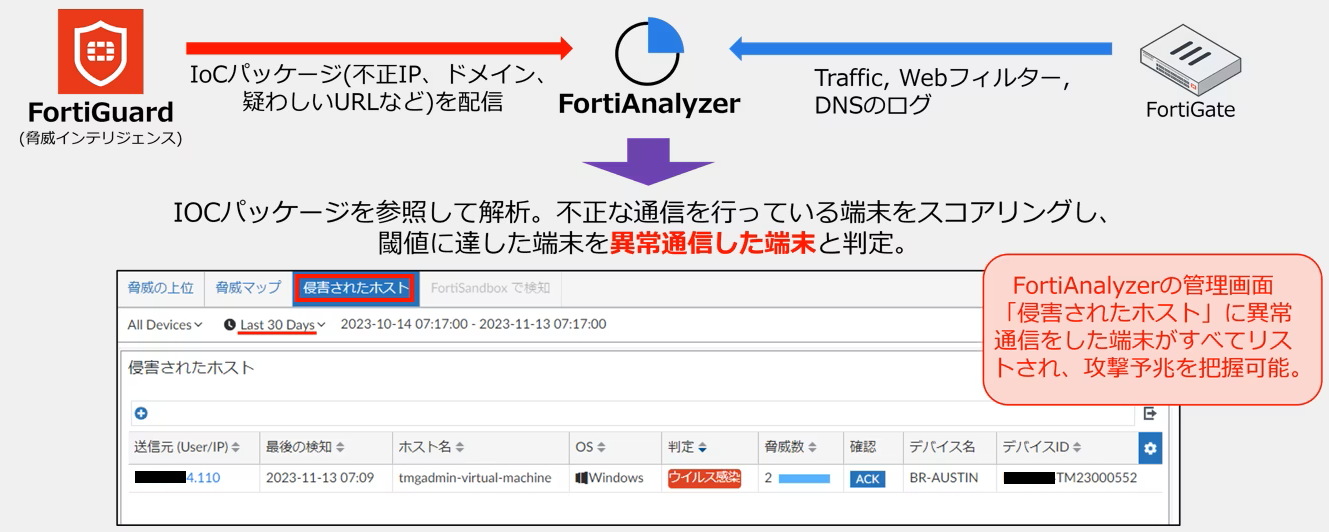Sort by デバイスID column header
The width and height of the screenshot is (1329, 532).
1041,448
